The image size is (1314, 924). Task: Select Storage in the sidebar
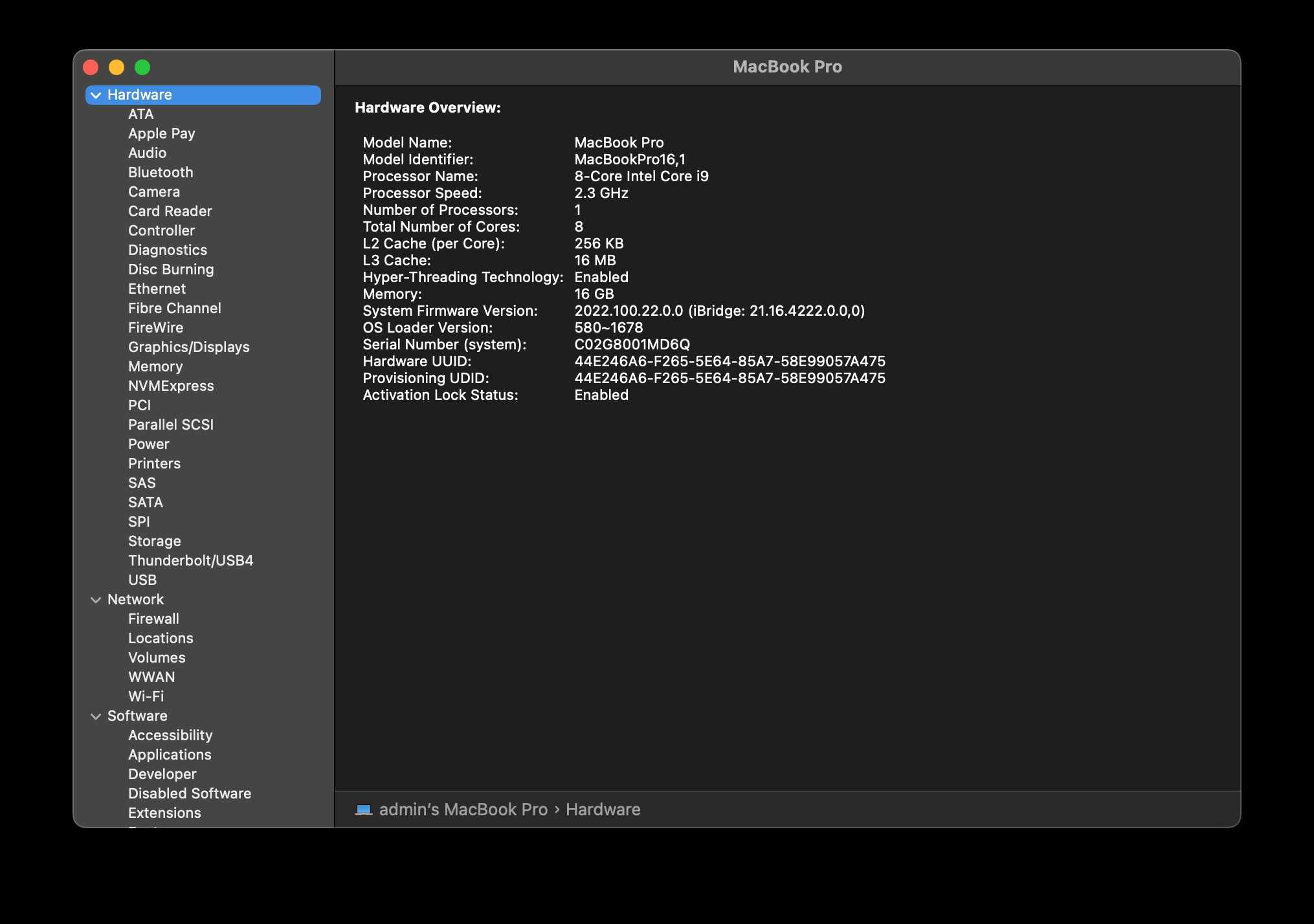tap(154, 542)
